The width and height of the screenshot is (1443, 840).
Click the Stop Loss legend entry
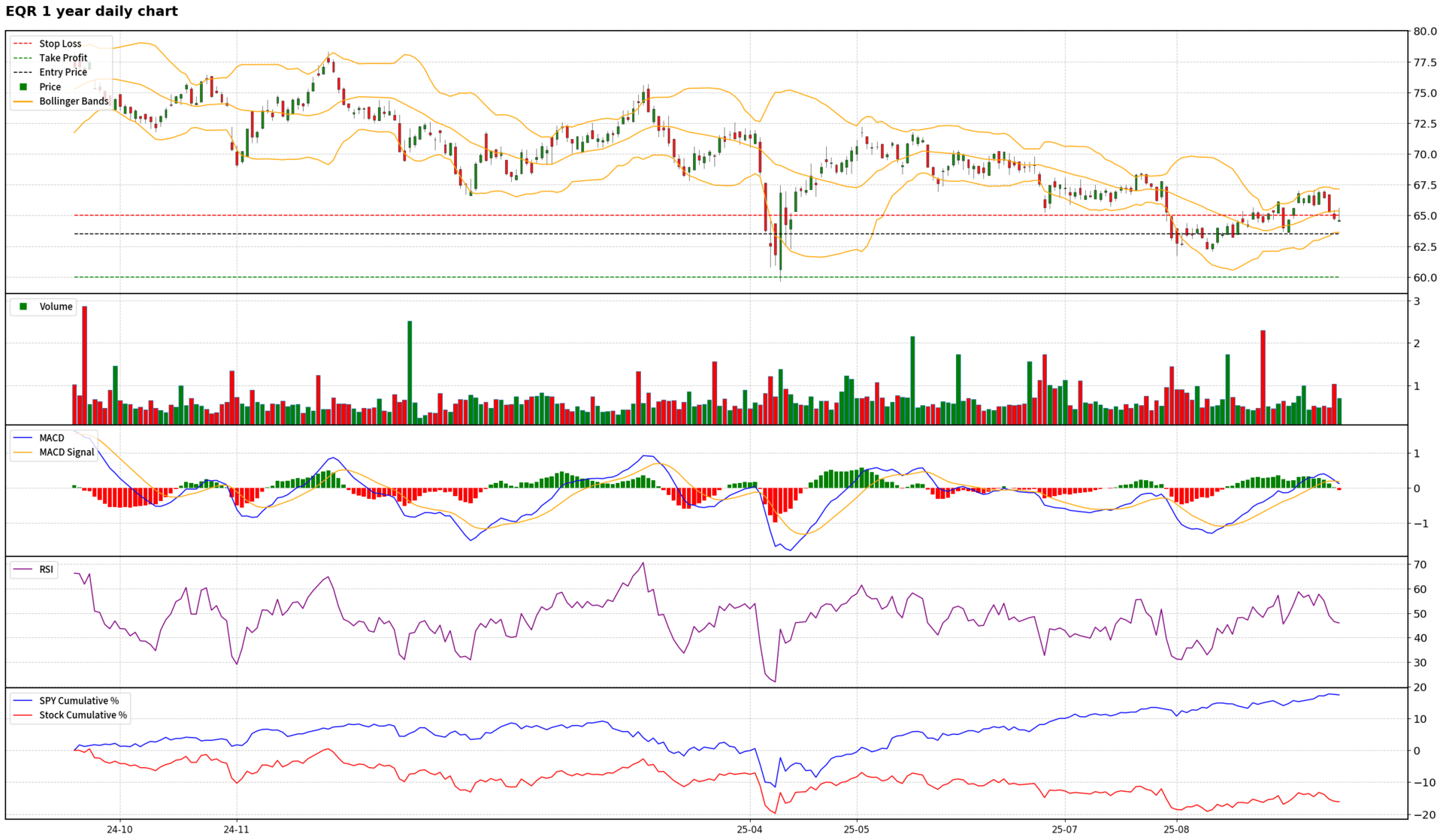[x=60, y=44]
